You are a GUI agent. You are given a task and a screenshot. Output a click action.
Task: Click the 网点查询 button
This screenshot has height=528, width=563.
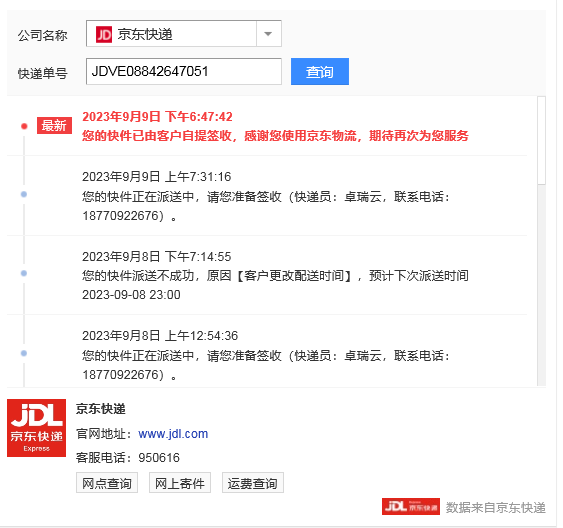tap(107, 483)
